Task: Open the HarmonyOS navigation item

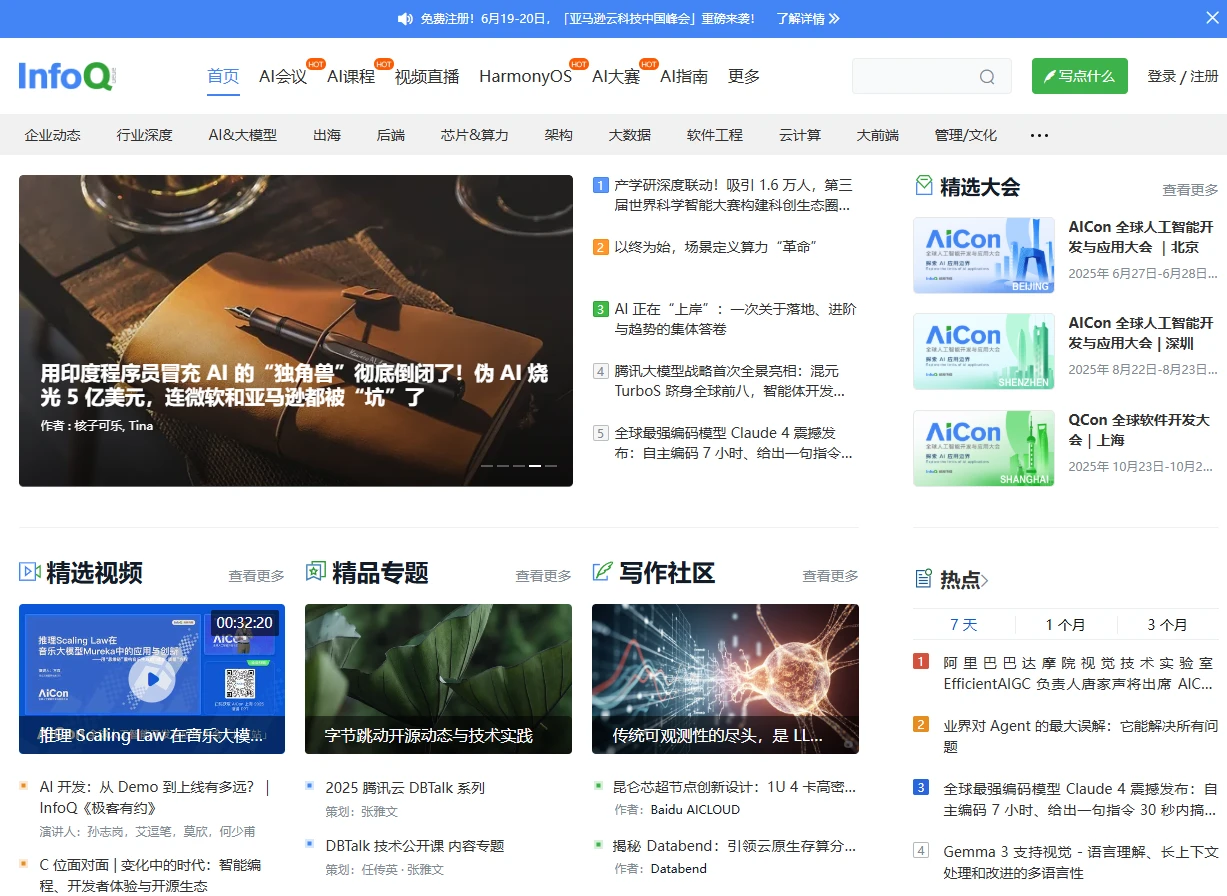Action: 526,76
